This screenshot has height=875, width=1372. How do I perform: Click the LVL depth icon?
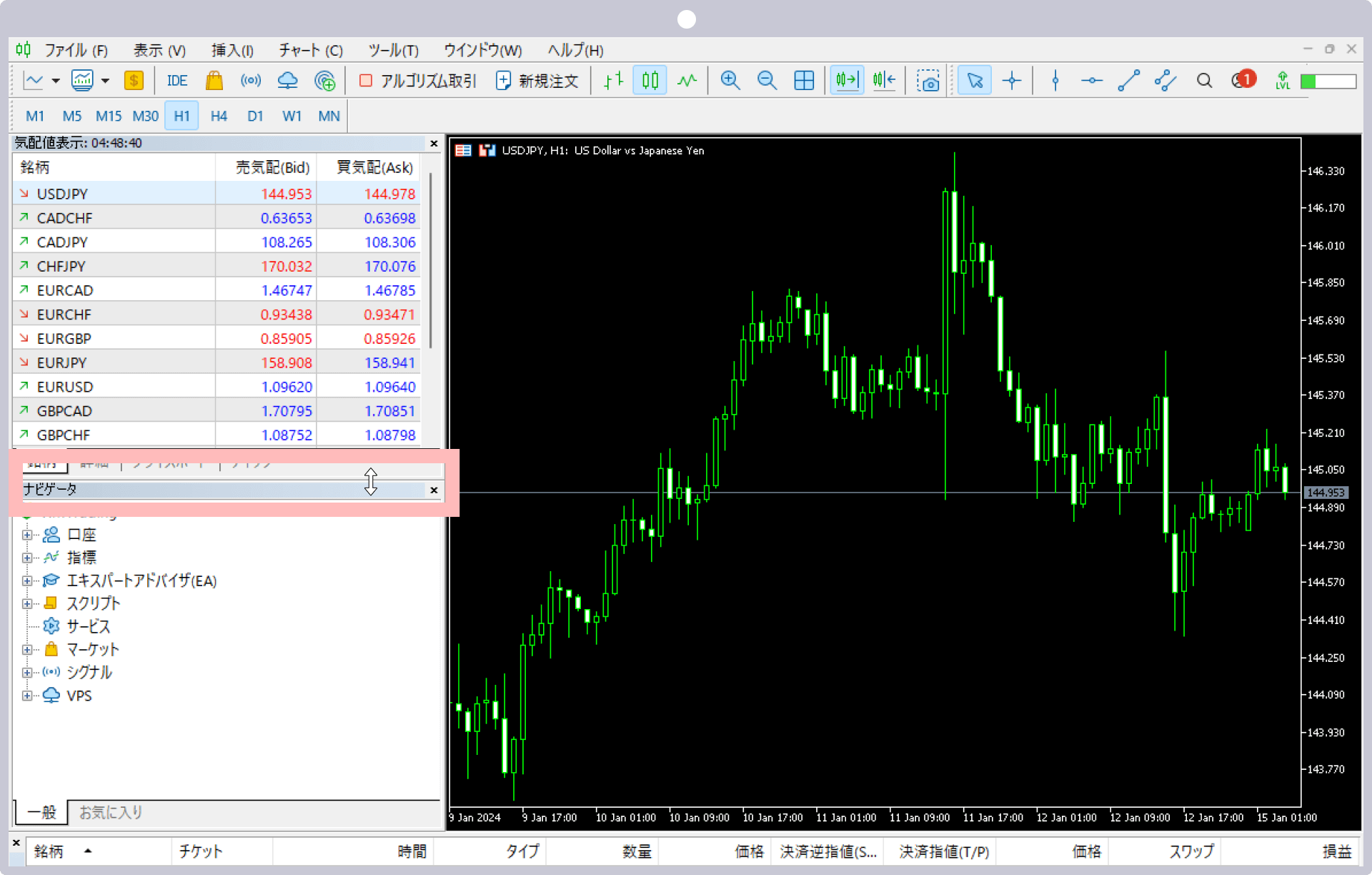pos(1283,81)
